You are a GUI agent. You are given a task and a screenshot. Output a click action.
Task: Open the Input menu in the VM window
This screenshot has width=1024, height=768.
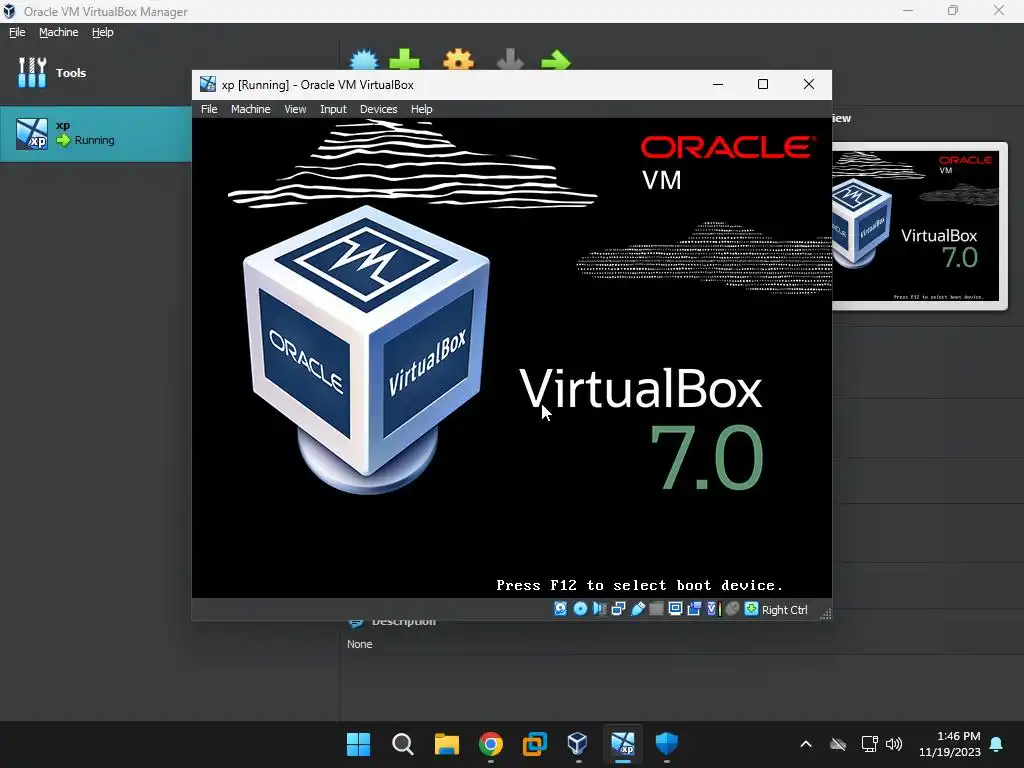333,109
